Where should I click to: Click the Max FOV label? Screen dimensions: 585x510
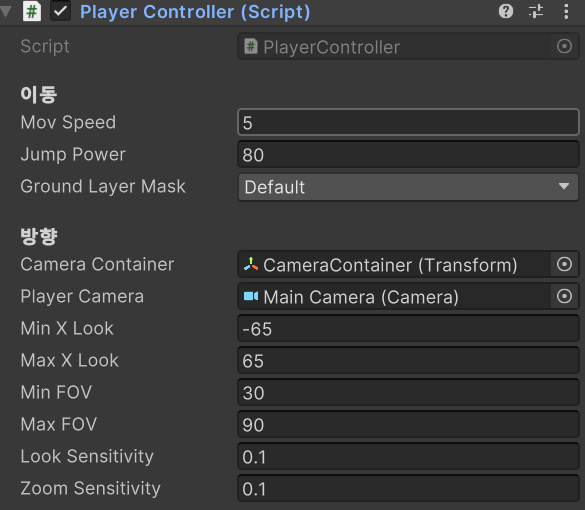tap(59, 424)
